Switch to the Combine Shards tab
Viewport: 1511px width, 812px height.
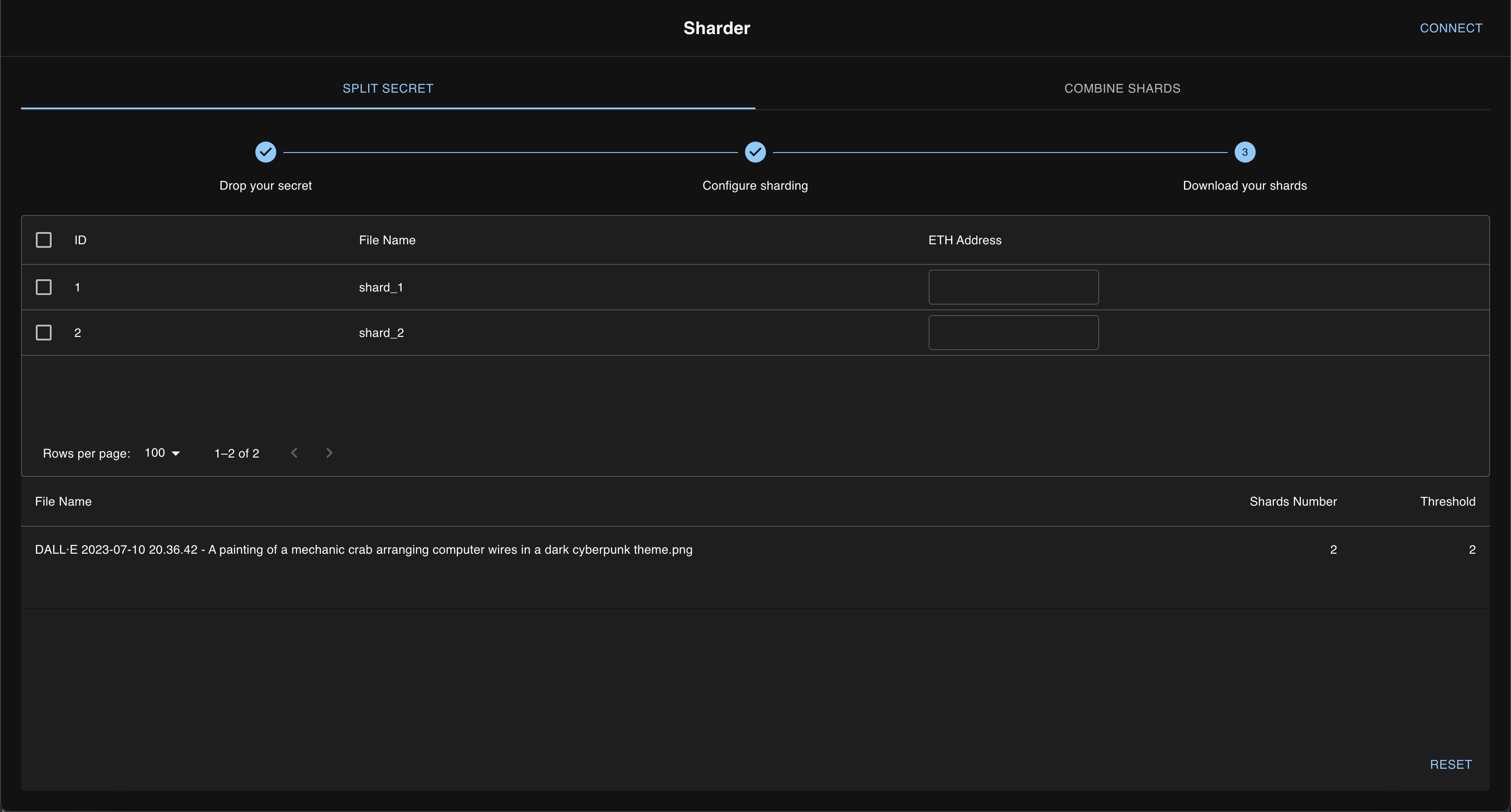[x=1122, y=89]
